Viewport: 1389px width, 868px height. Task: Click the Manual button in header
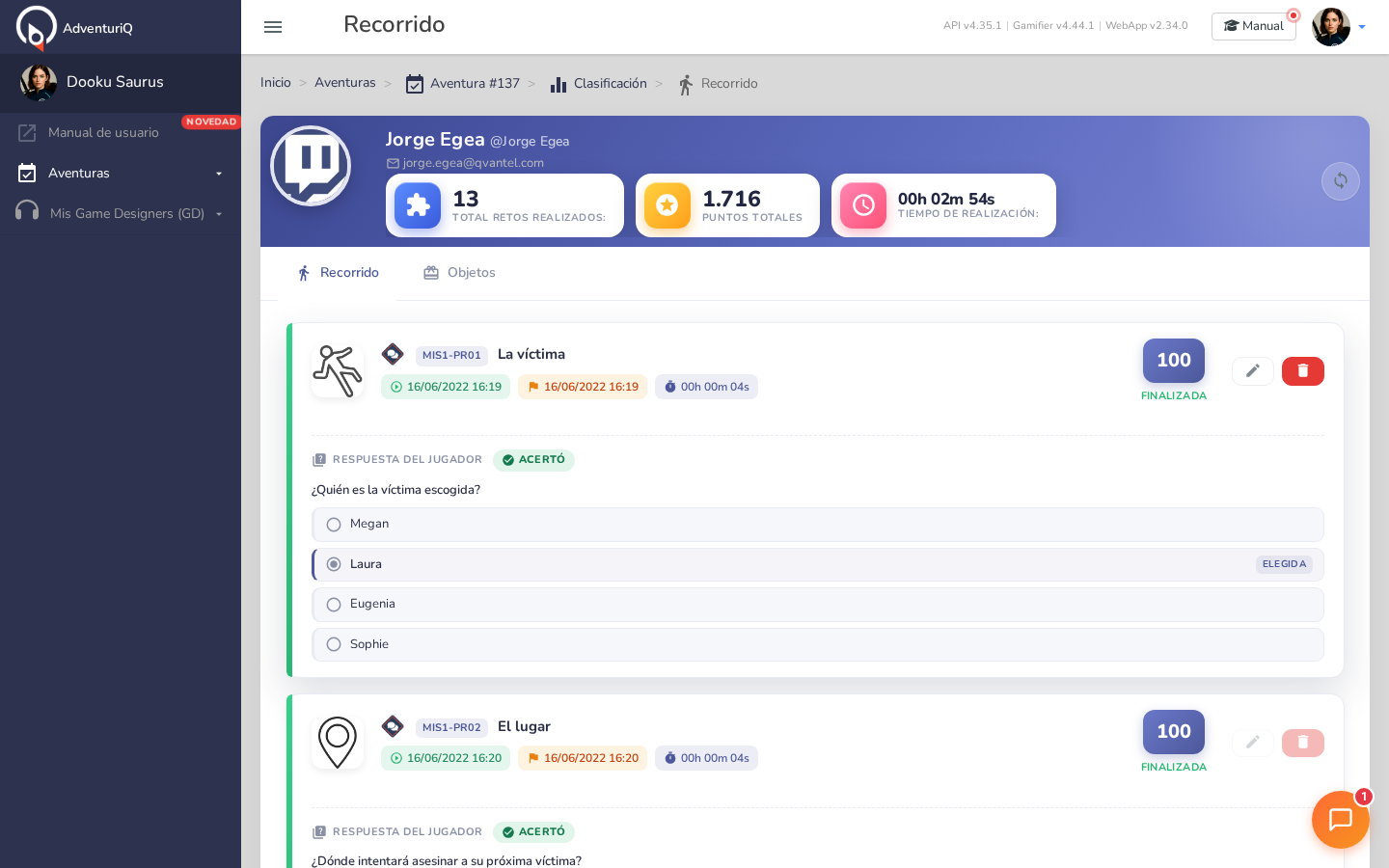1254,26
